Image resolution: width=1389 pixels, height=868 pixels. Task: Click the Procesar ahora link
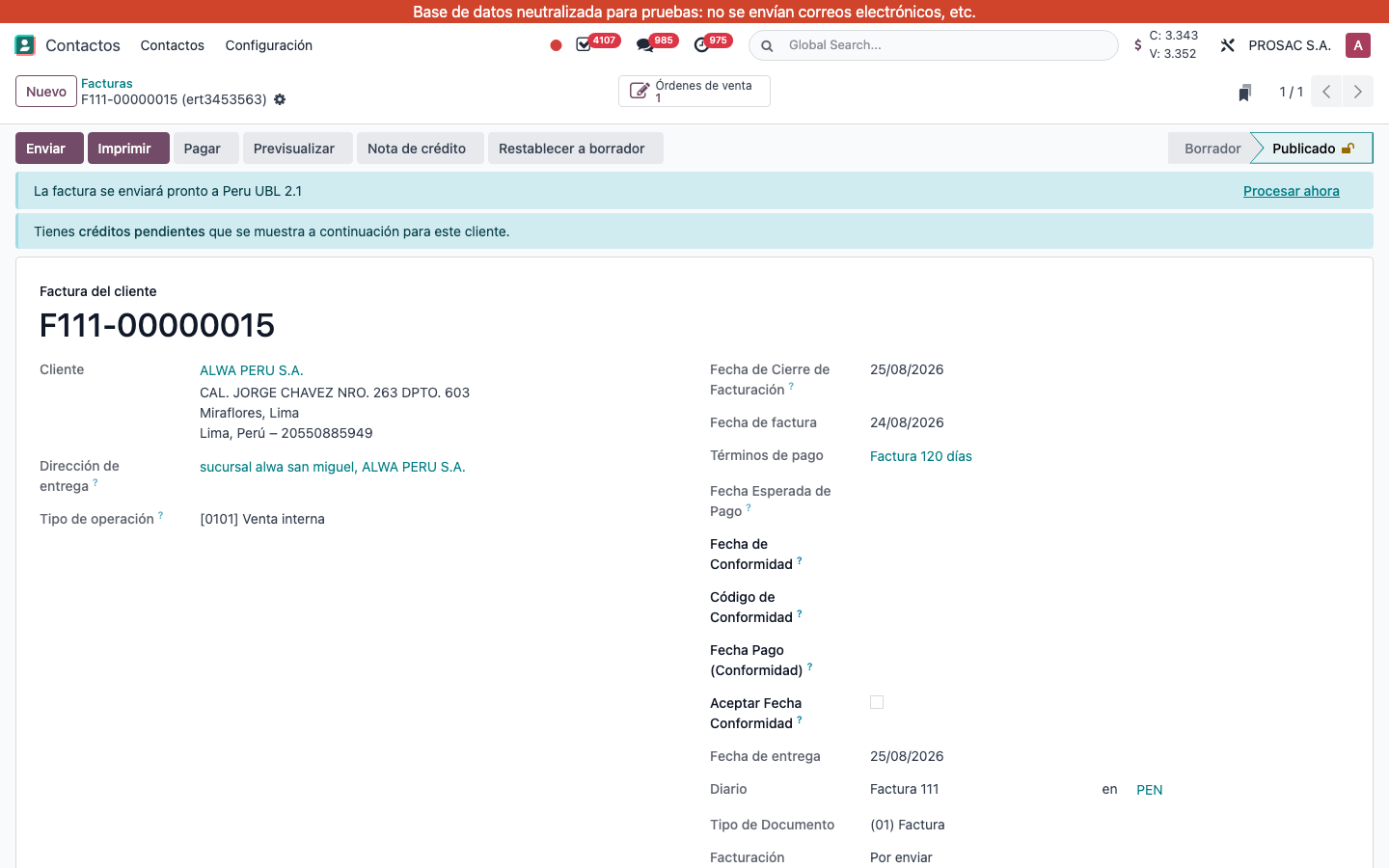tap(1292, 191)
